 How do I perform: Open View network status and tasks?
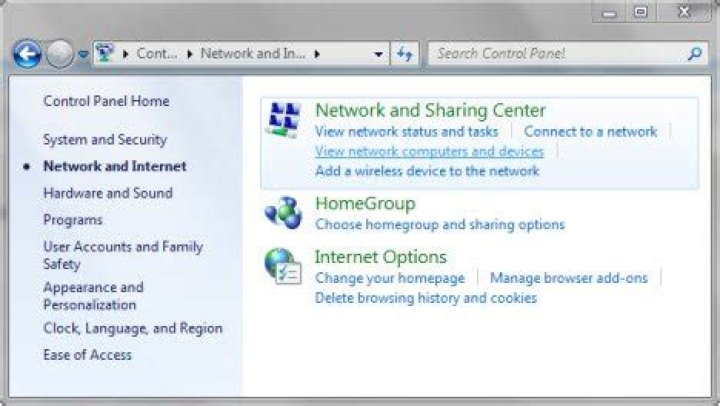(406, 131)
